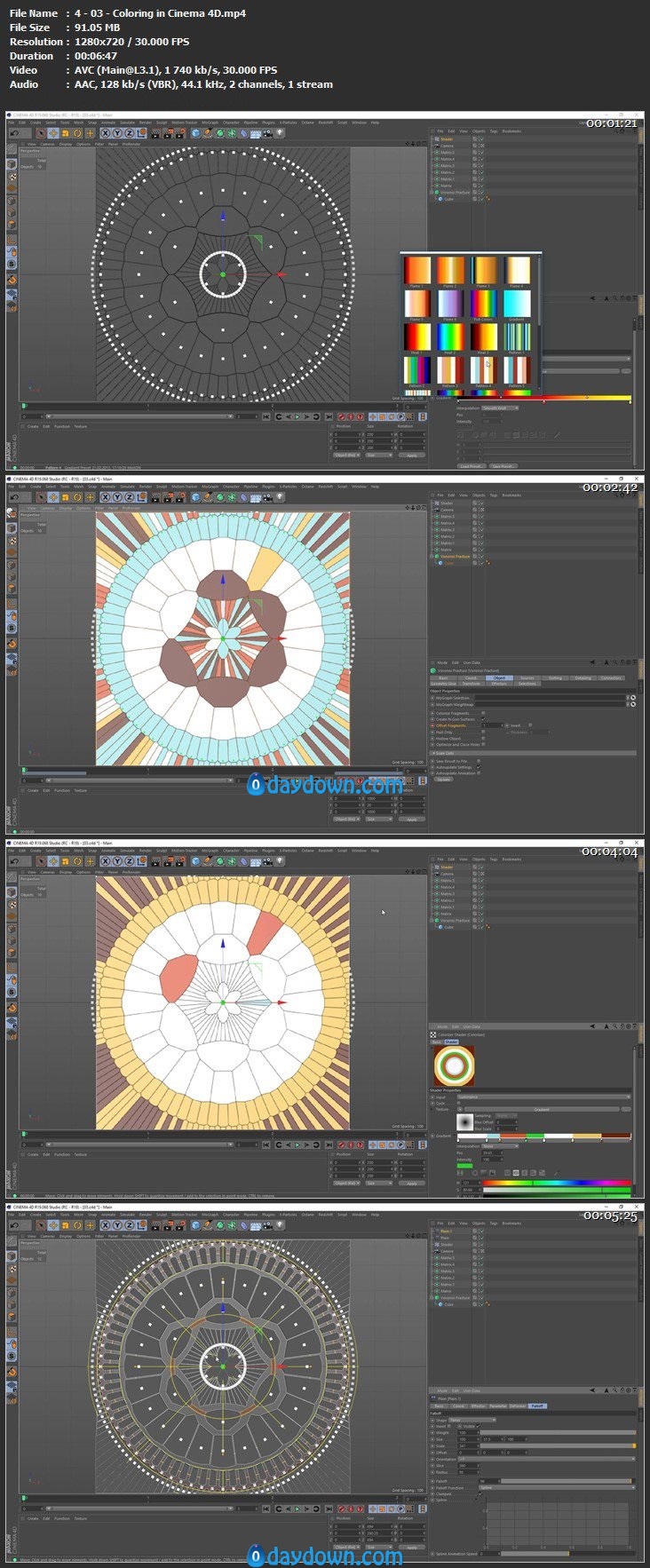Open MoGraph menu in 00:01:21 frame

[210, 123]
